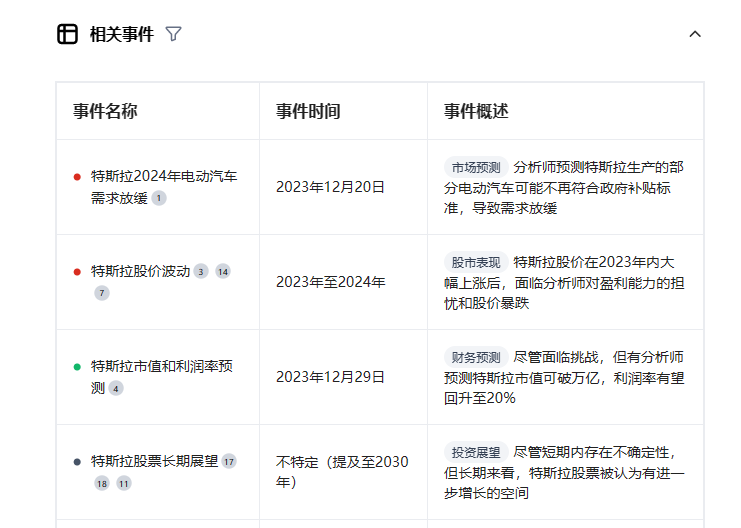Image resolution: width=741 pixels, height=528 pixels.
Task: Click the 投资展望 tag
Action: [476, 452]
